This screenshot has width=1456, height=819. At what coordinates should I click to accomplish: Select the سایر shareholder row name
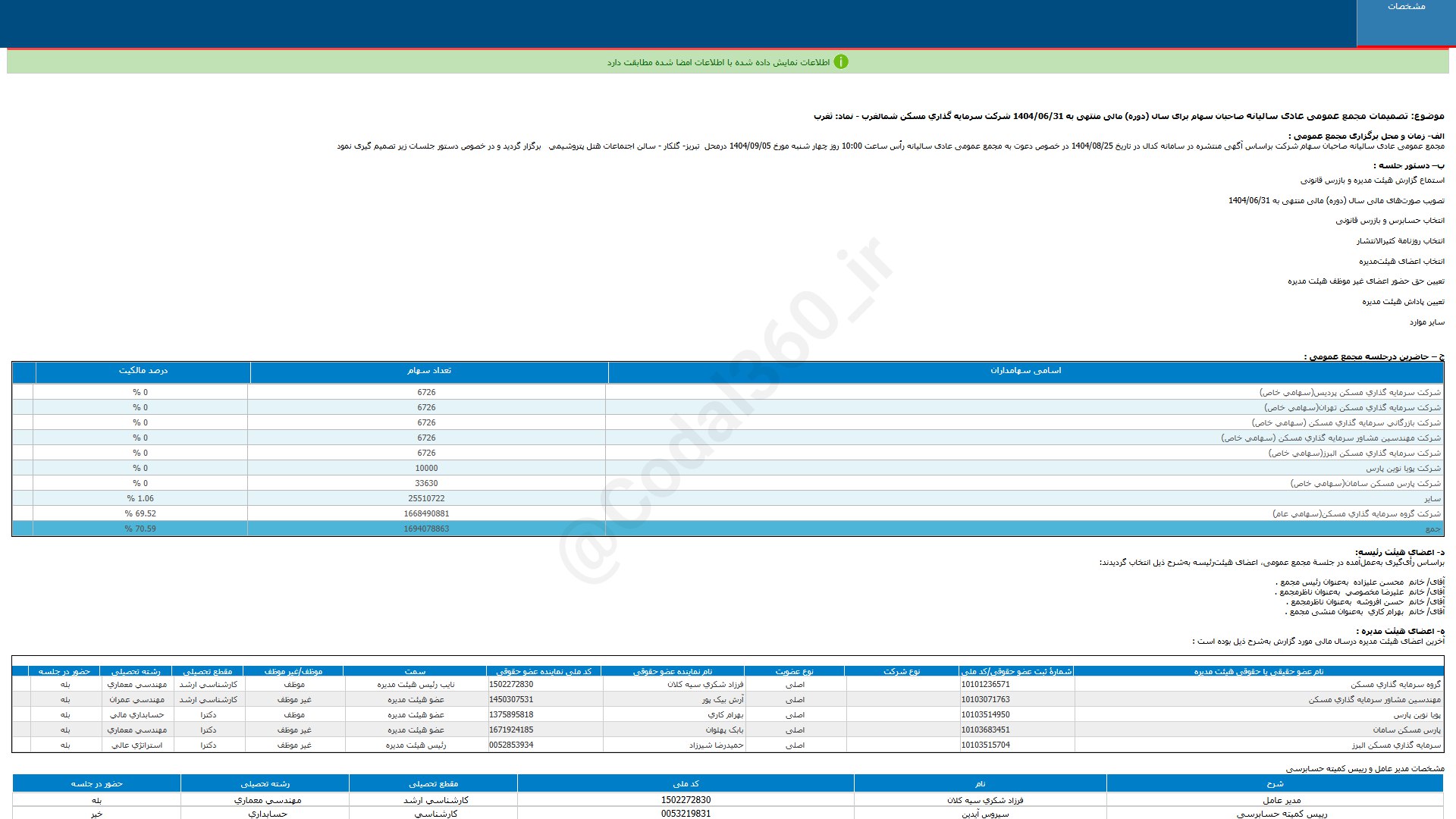pyautogui.click(x=1432, y=498)
